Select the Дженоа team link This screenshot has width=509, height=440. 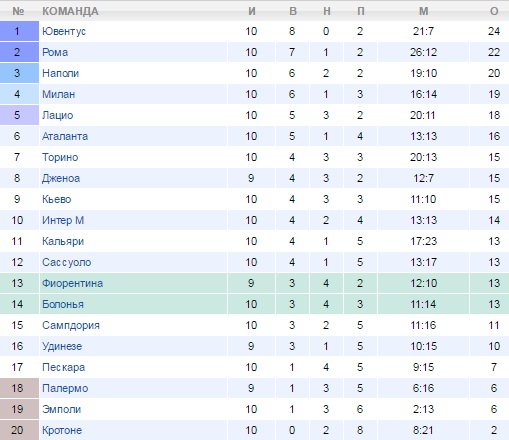click(x=61, y=178)
